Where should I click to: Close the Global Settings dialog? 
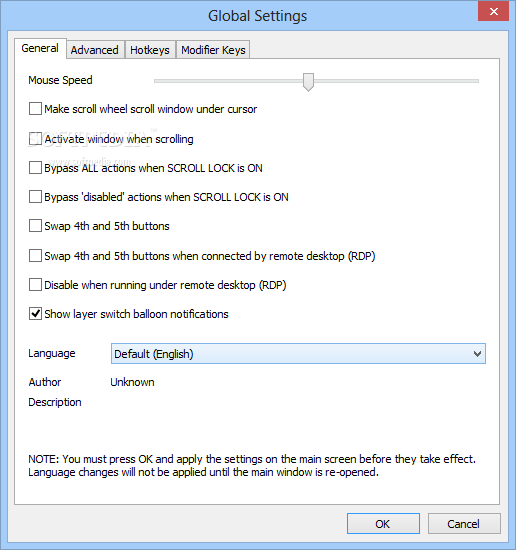coord(494,12)
